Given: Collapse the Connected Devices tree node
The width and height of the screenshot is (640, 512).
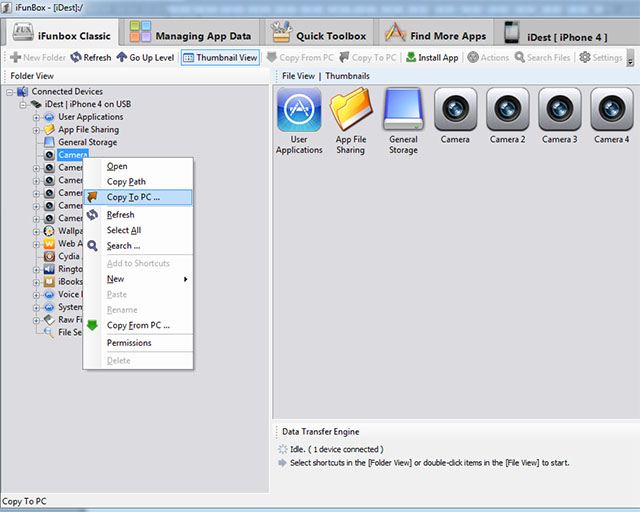Looking at the screenshot, I should pyautogui.click(x=10, y=92).
